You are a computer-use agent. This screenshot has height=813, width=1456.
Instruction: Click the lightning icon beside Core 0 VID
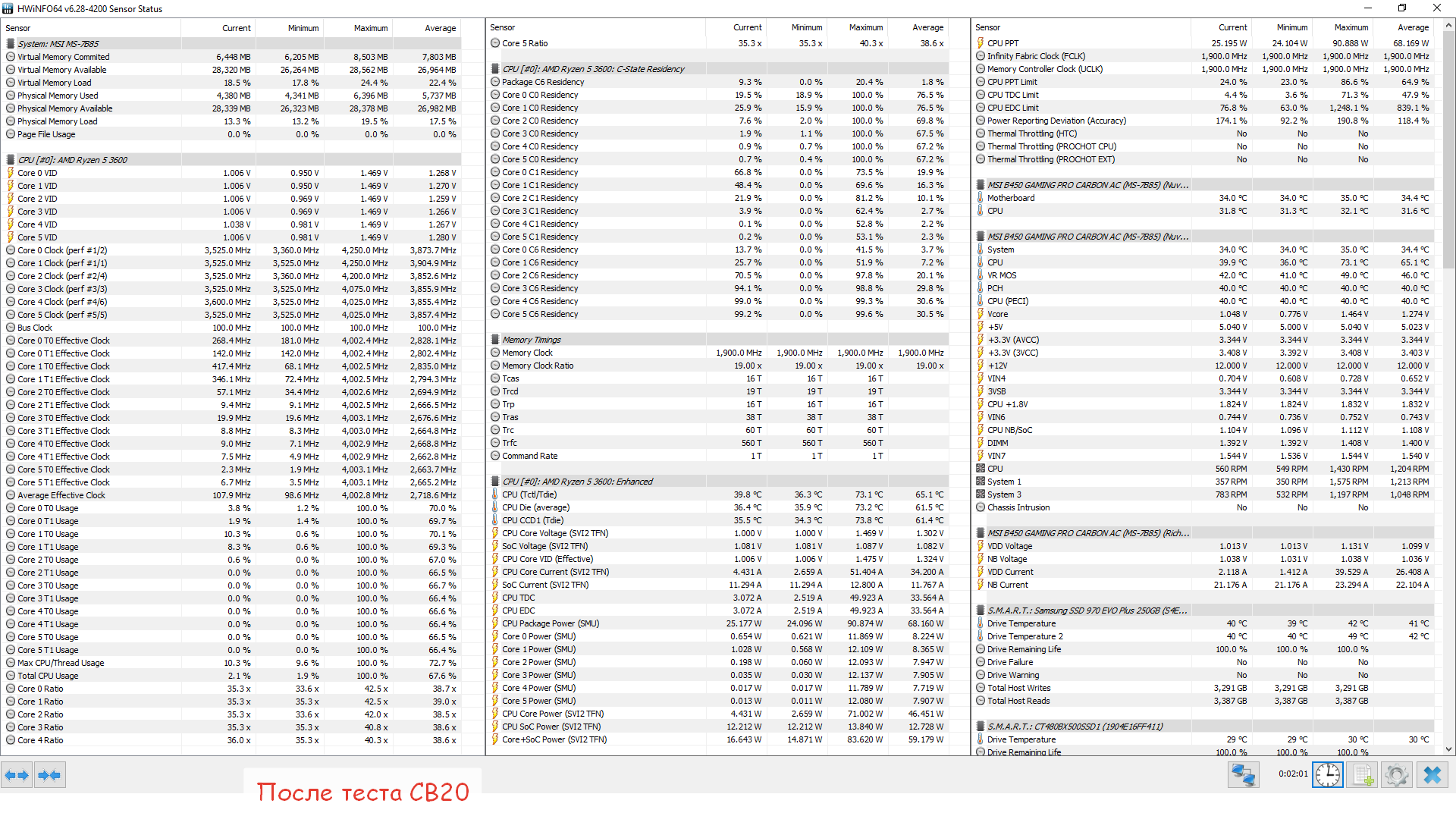click(11, 173)
